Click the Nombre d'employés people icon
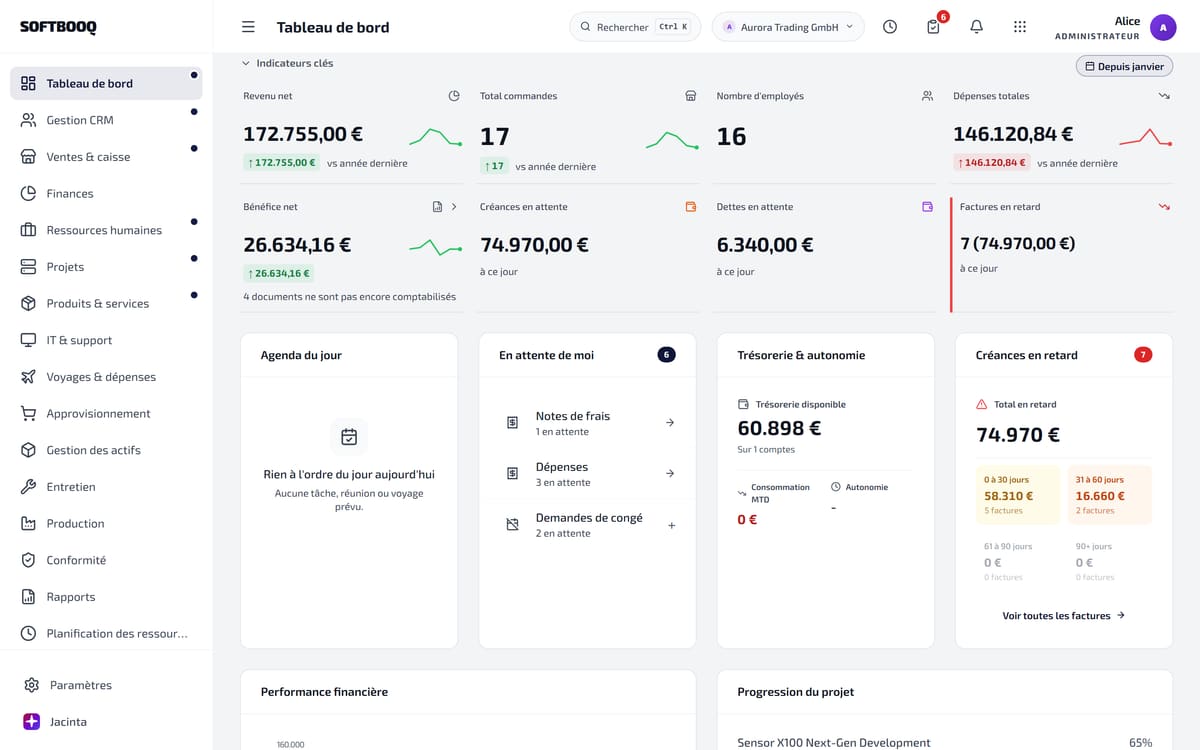Viewport: 1200px width, 750px height. [x=927, y=96]
